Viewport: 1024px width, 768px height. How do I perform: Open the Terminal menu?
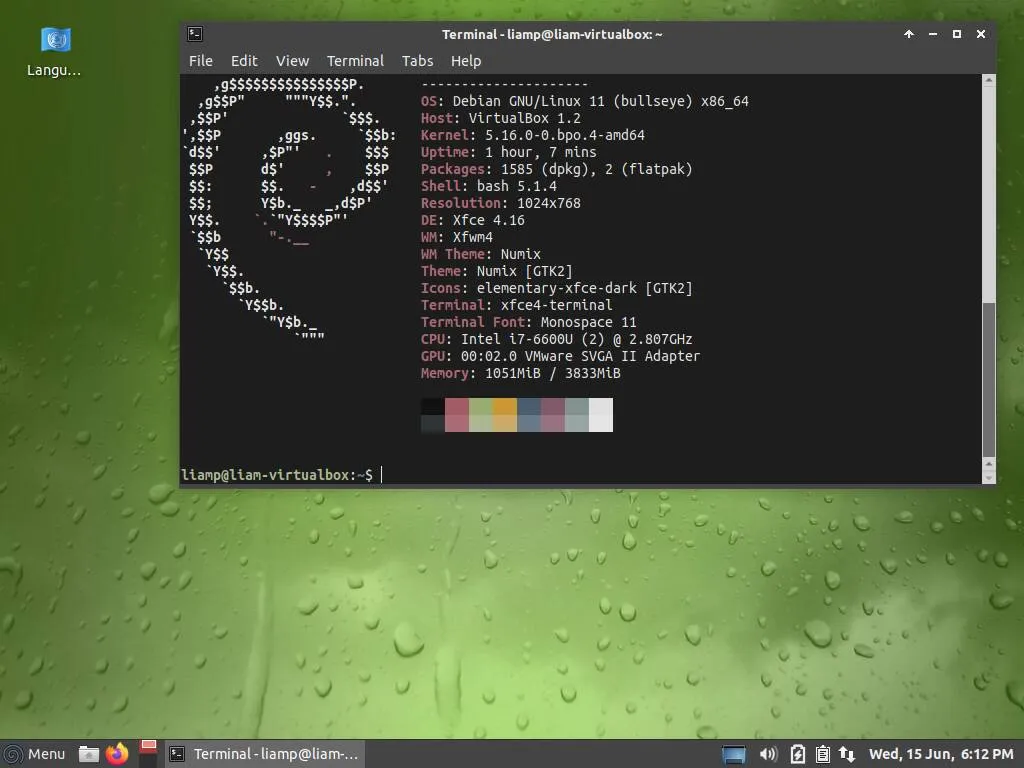[355, 61]
